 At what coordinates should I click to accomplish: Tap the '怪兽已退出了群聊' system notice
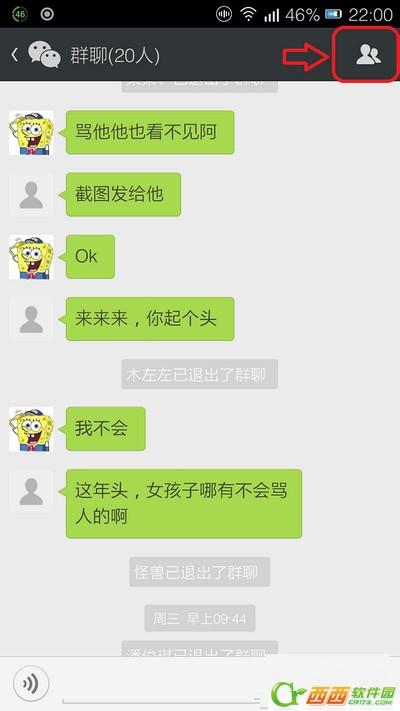pyautogui.click(x=200, y=572)
